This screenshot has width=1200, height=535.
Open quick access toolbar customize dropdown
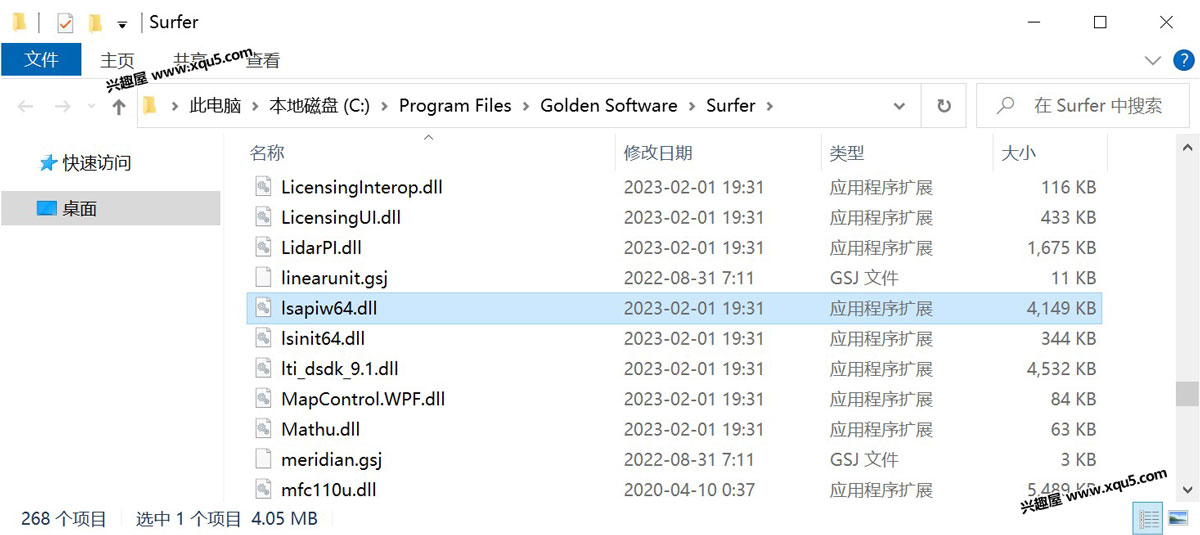point(122,23)
